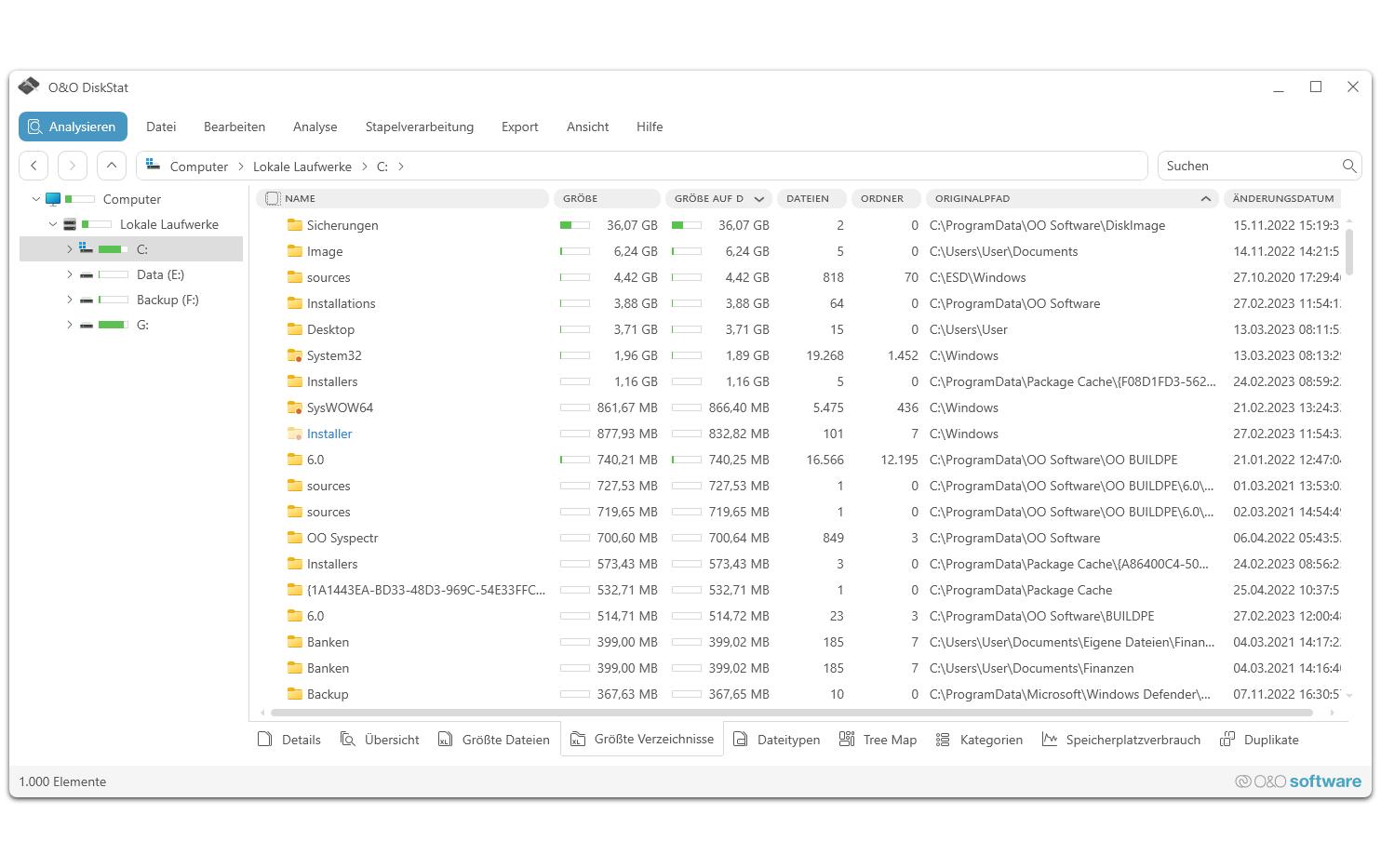This screenshot has width=1381, height=868.
Task: Switch to the Übersicht tab
Action: (x=380, y=740)
